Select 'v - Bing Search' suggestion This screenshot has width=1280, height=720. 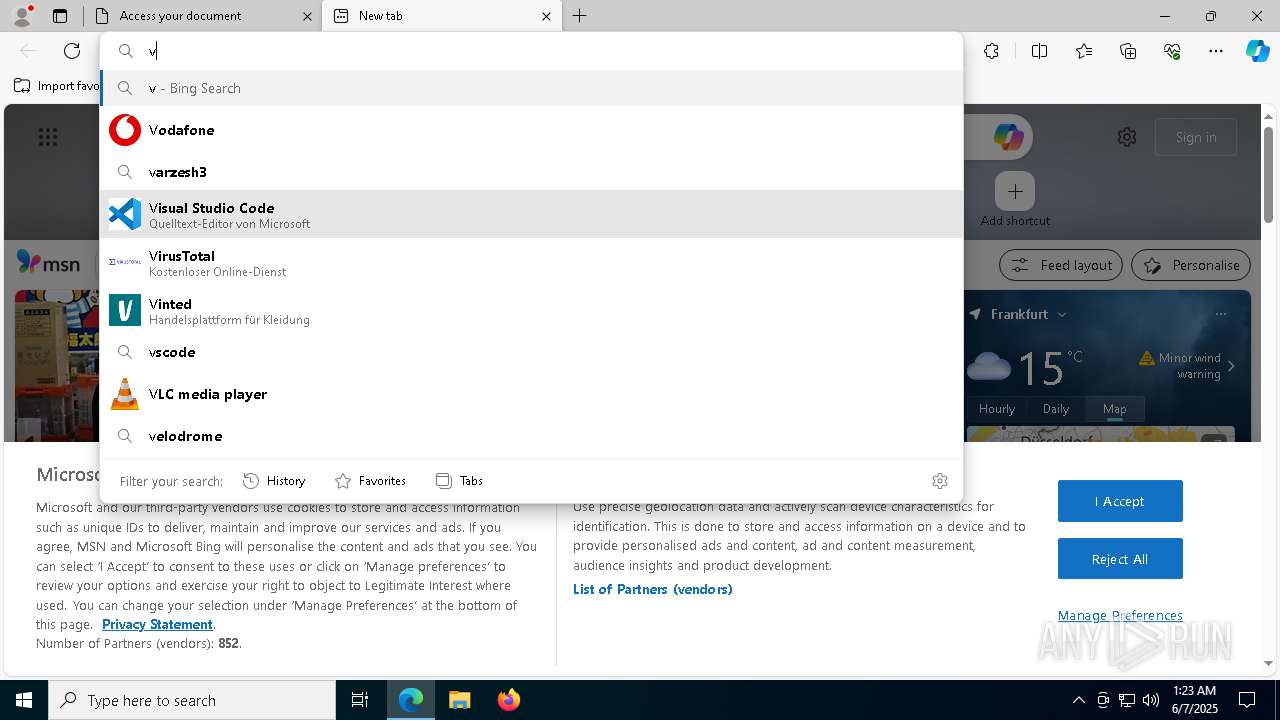pos(531,88)
